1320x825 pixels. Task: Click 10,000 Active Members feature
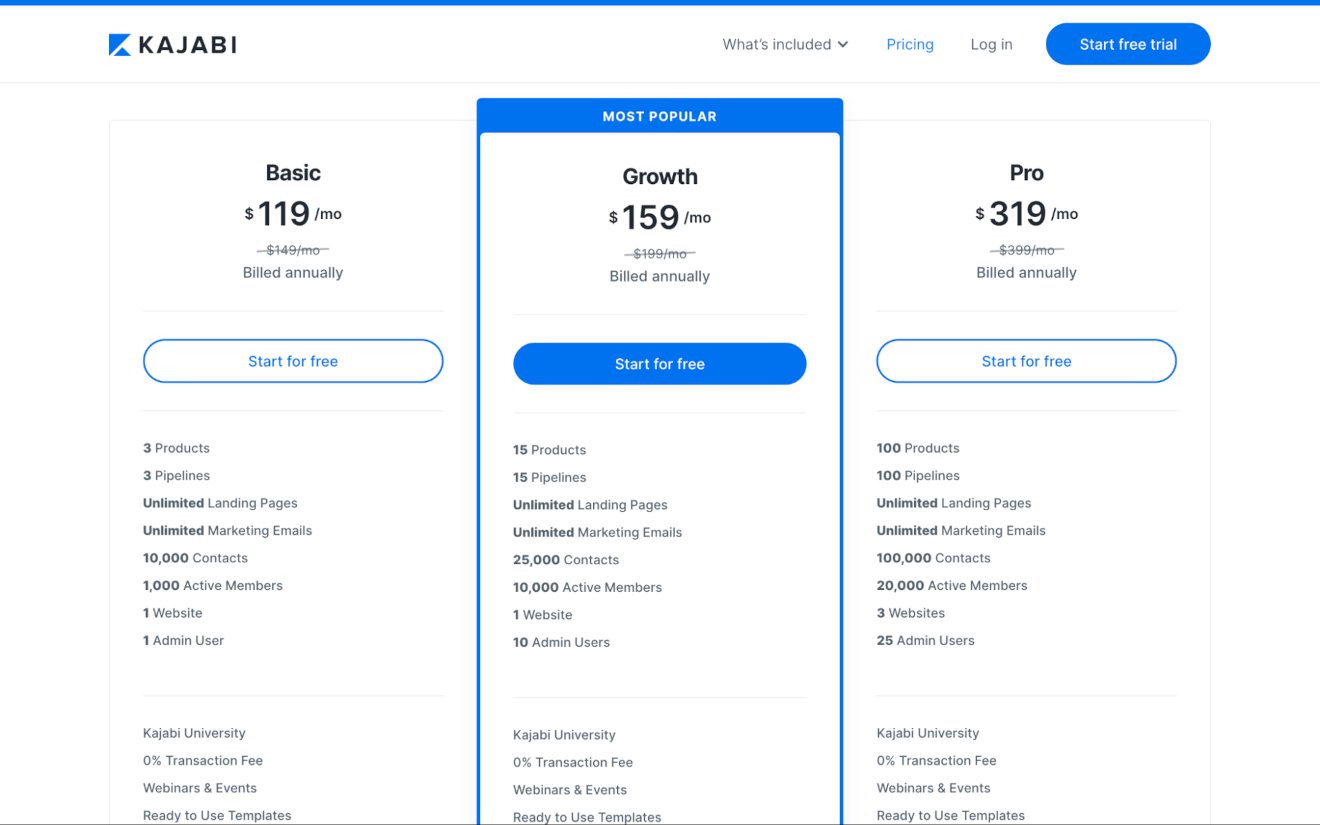tap(587, 588)
